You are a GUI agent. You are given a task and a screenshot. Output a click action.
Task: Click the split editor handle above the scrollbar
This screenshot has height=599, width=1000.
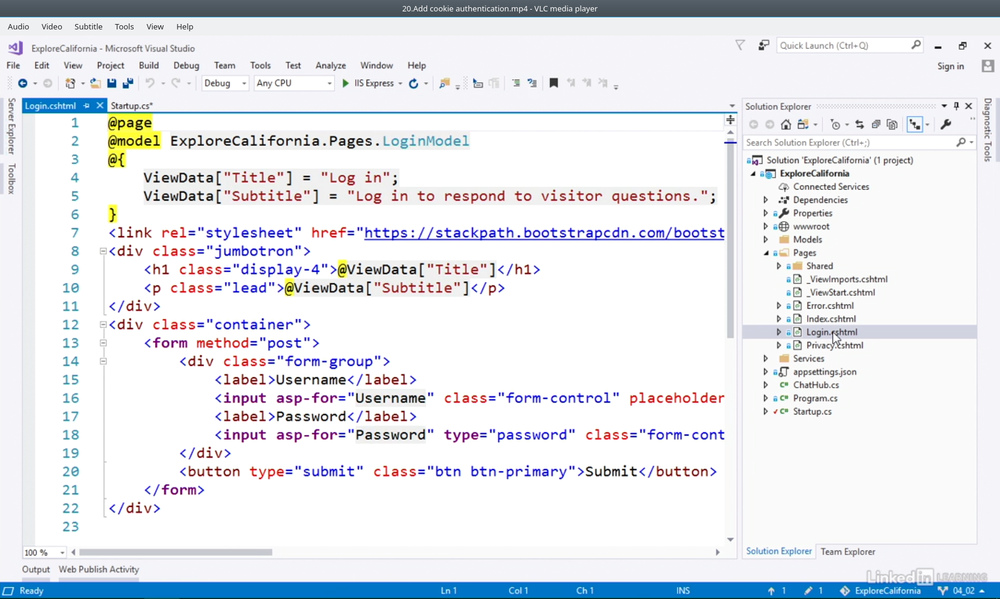(x=730, y=120)
